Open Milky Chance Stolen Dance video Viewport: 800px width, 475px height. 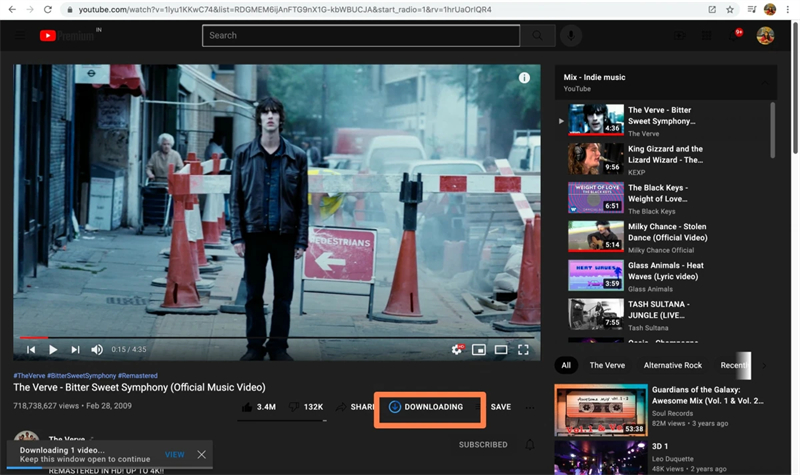coord(663,237)
